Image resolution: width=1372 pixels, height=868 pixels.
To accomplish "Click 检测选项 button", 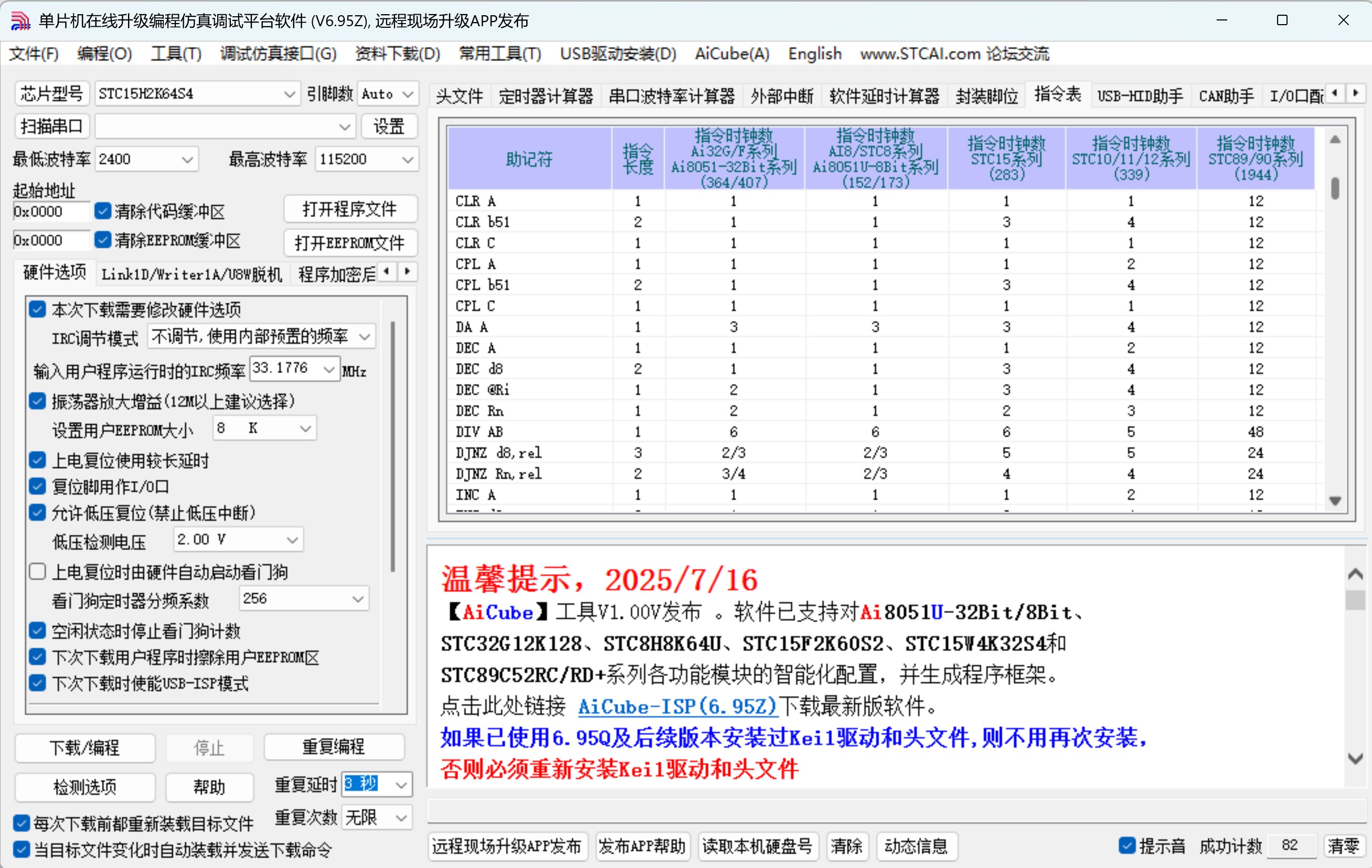I will 84,787.
